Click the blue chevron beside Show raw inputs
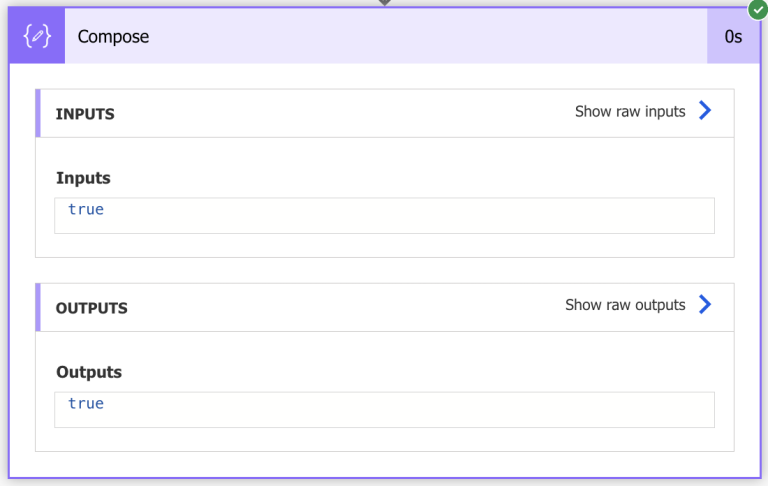Image resolution: width=768 pixels, height=486 pixels. pos(705,111)
